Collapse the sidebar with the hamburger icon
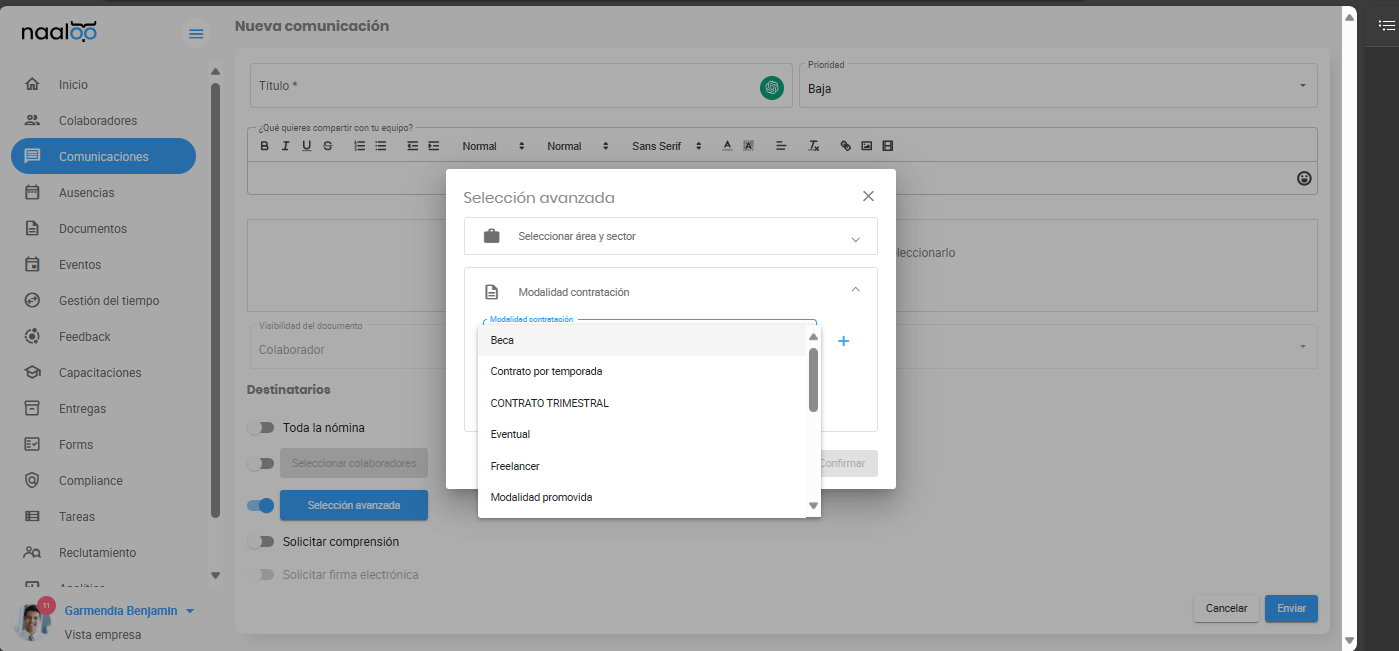The image size is (1399, 651). pyautogui.click(x=196, y=34)
